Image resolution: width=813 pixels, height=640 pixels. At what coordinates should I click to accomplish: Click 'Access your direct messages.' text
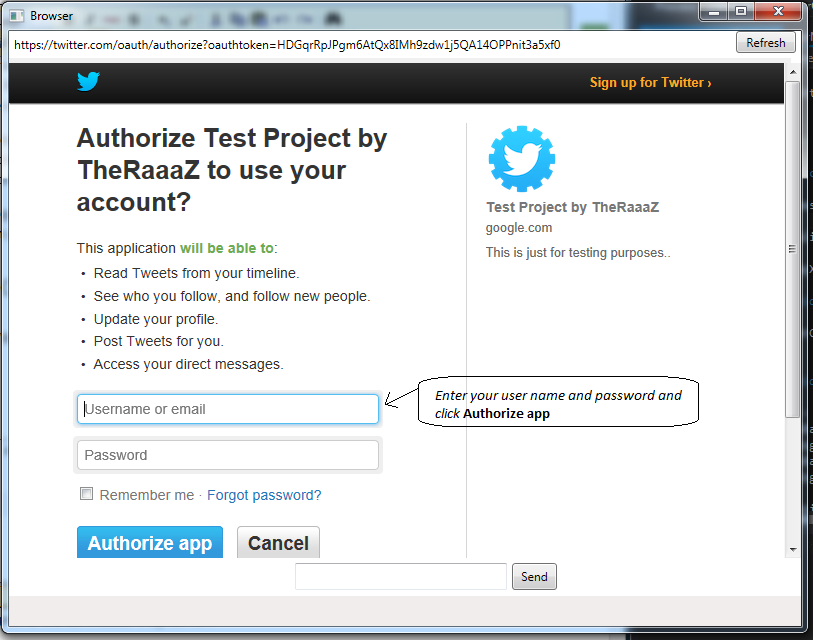pos(188,364)
